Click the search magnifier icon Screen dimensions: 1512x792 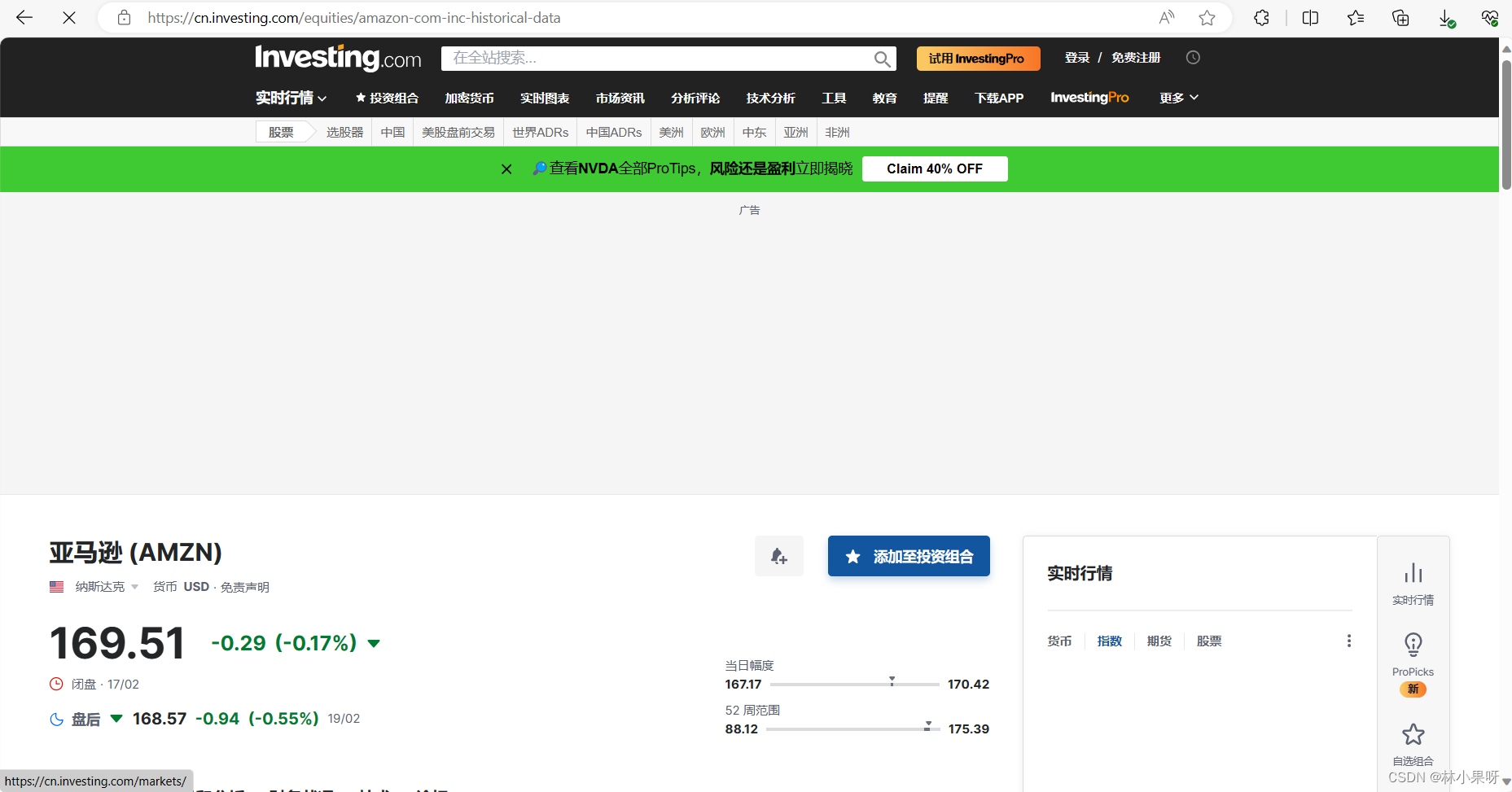point(882,59)
